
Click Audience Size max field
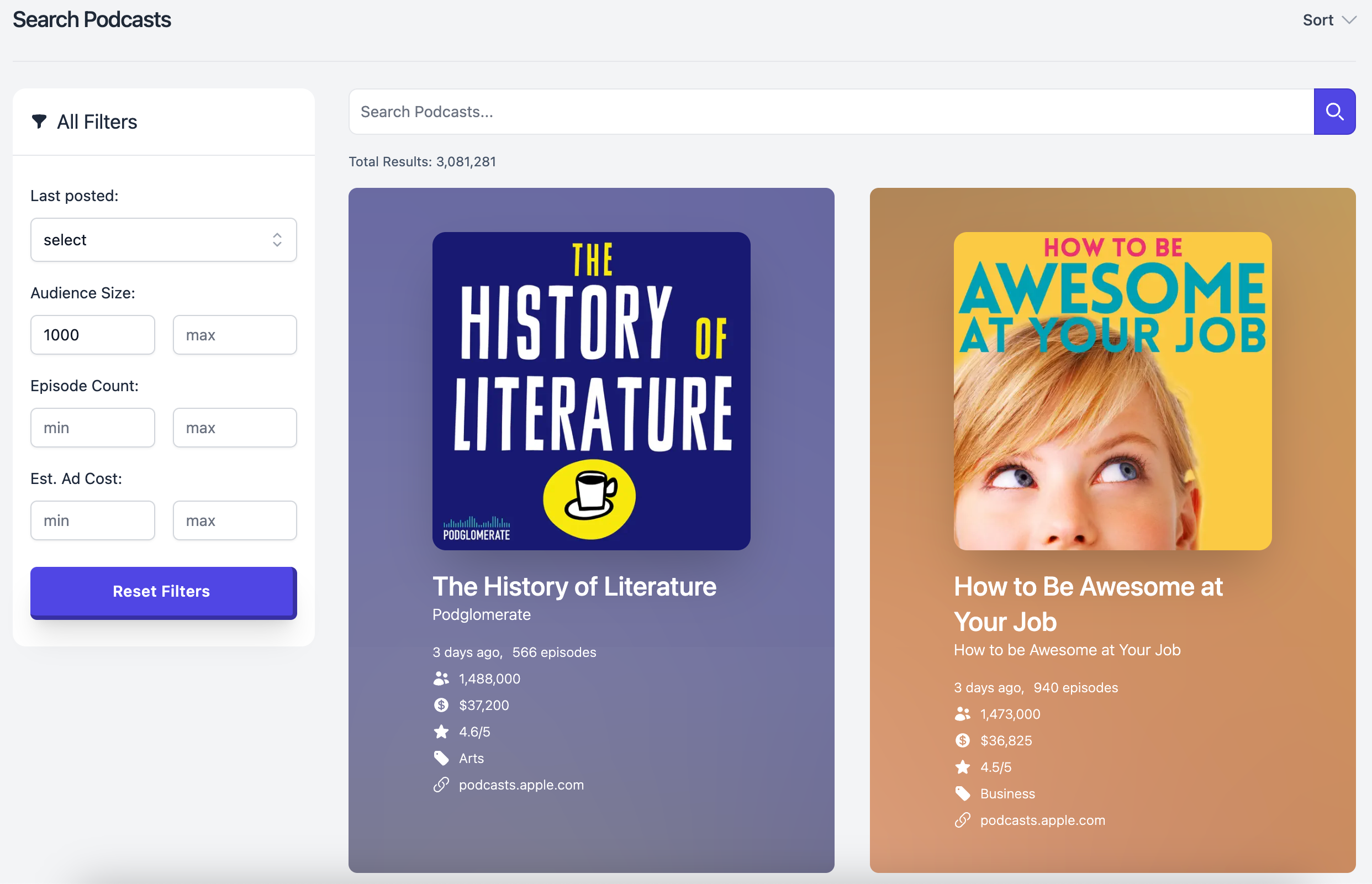coord(235,335)
